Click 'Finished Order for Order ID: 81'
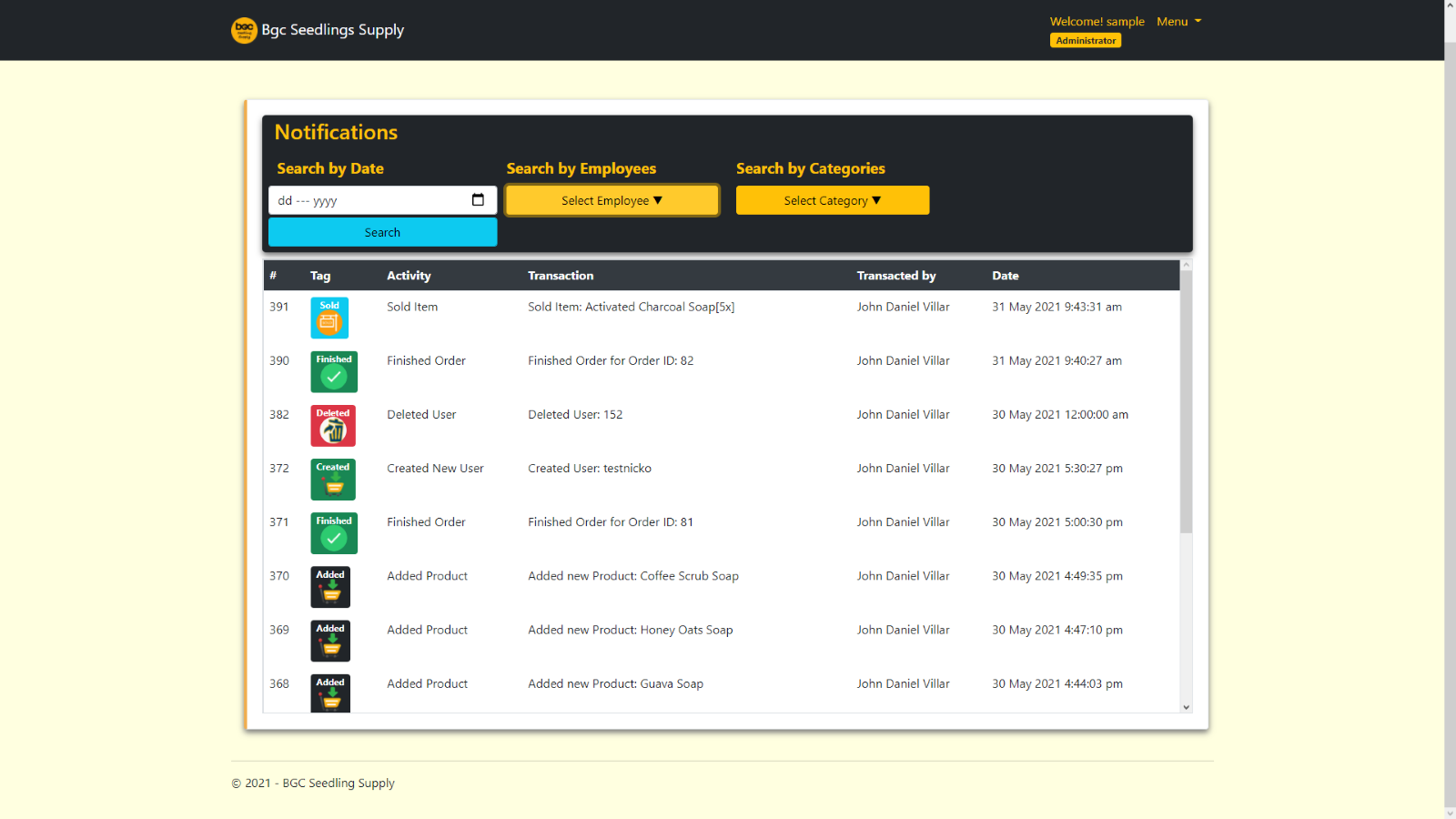This screenshot has height=819, width=1456. (x=611, y=521)
